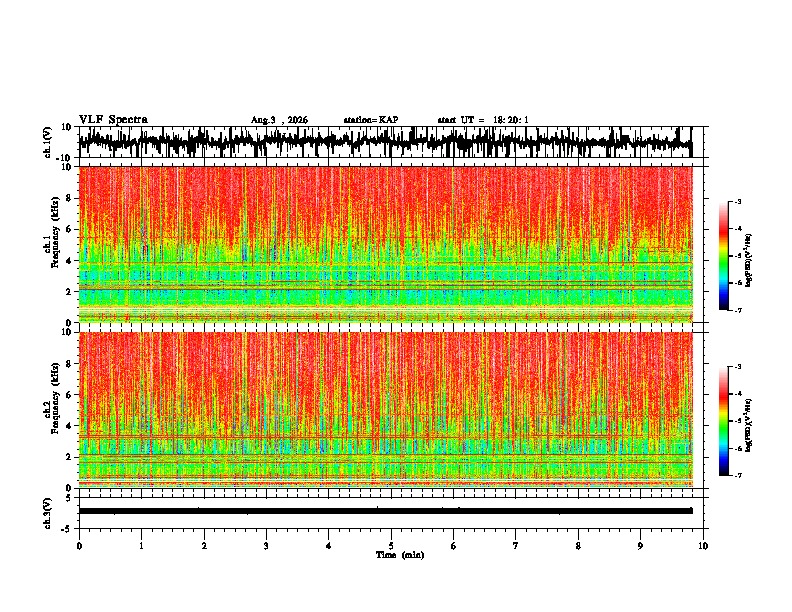Click the station=KAP label

coord(371,120)
